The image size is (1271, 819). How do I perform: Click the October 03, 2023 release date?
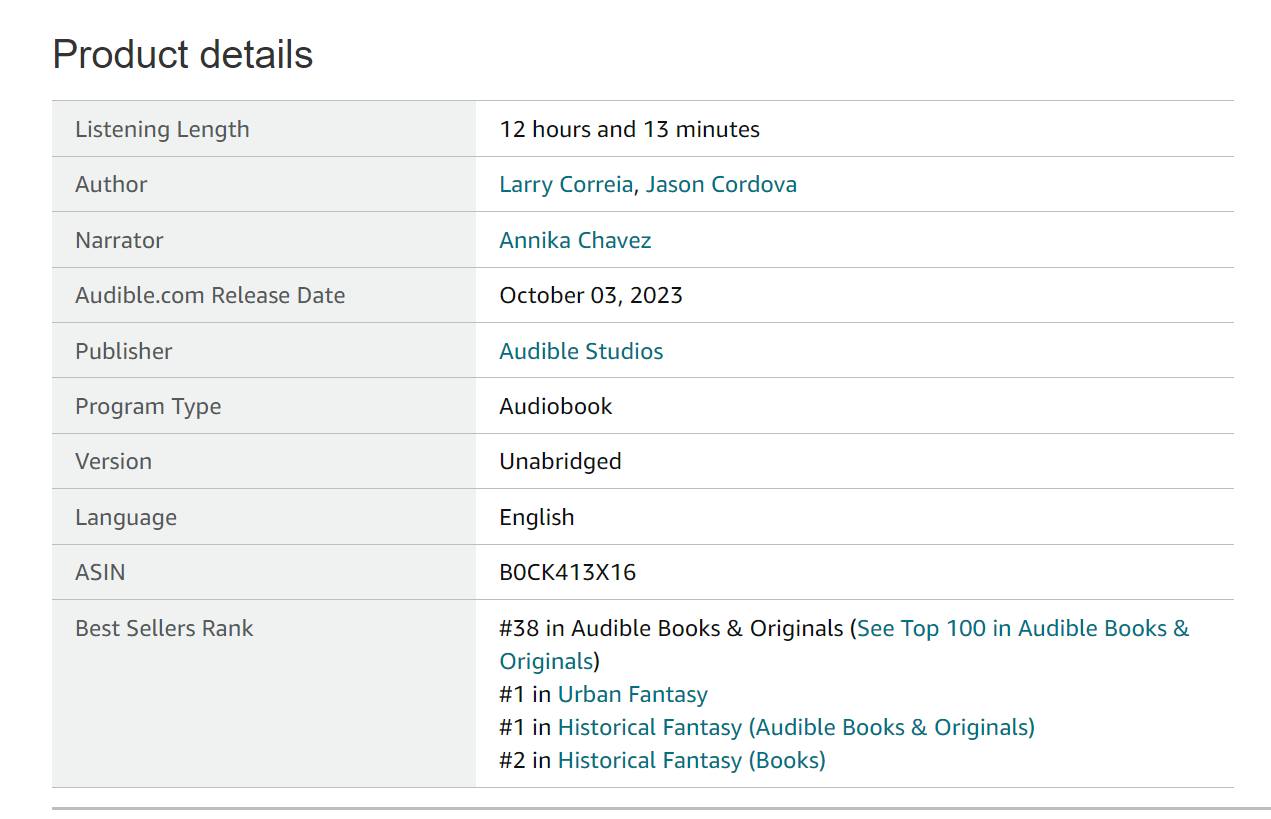click(590, 296)
